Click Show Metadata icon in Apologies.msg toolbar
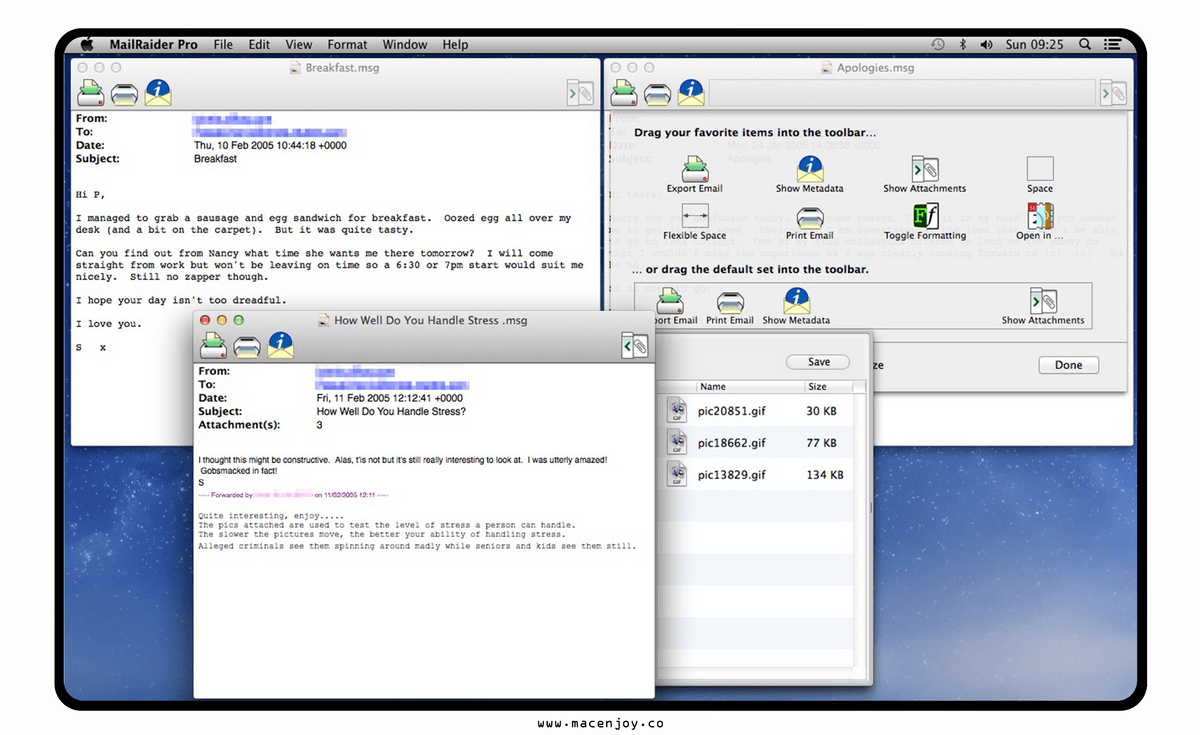 [691, 93]
